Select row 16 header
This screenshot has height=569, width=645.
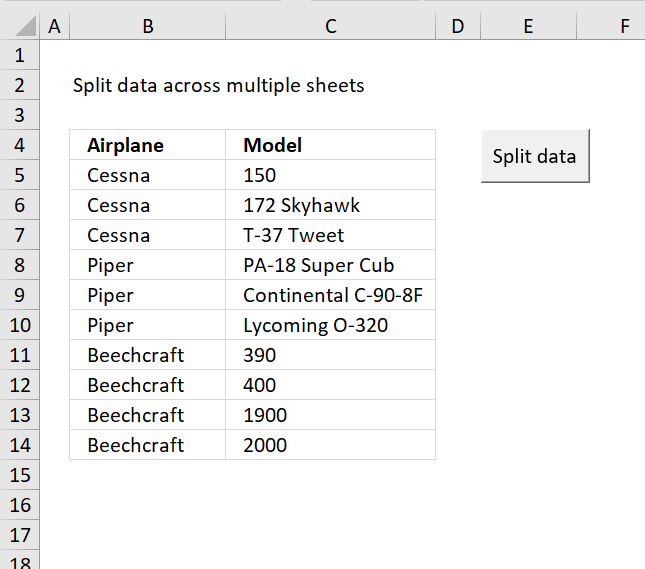[x=20, y=506]
